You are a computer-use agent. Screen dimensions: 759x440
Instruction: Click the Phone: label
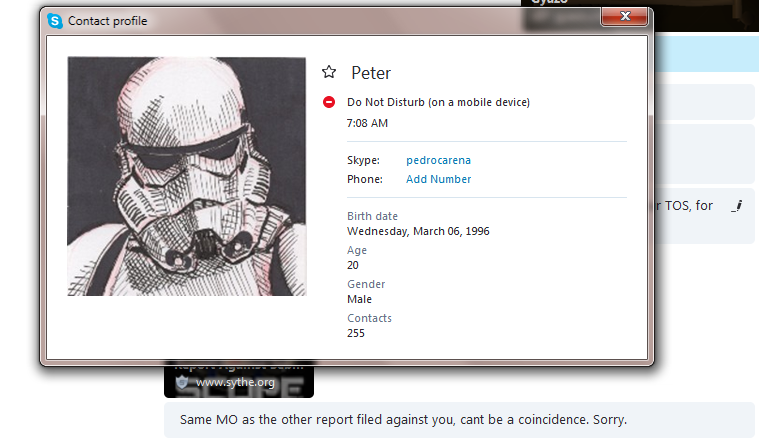pos(364,179)
